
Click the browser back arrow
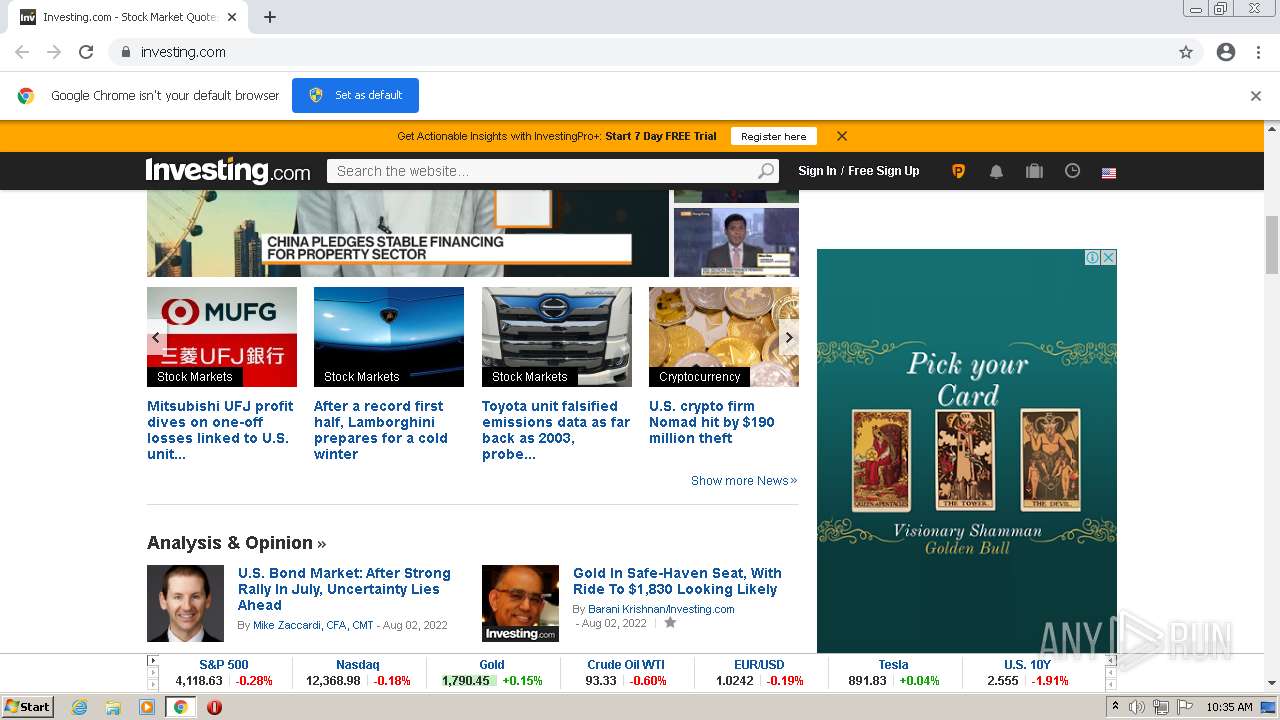[x=22, y=52]
